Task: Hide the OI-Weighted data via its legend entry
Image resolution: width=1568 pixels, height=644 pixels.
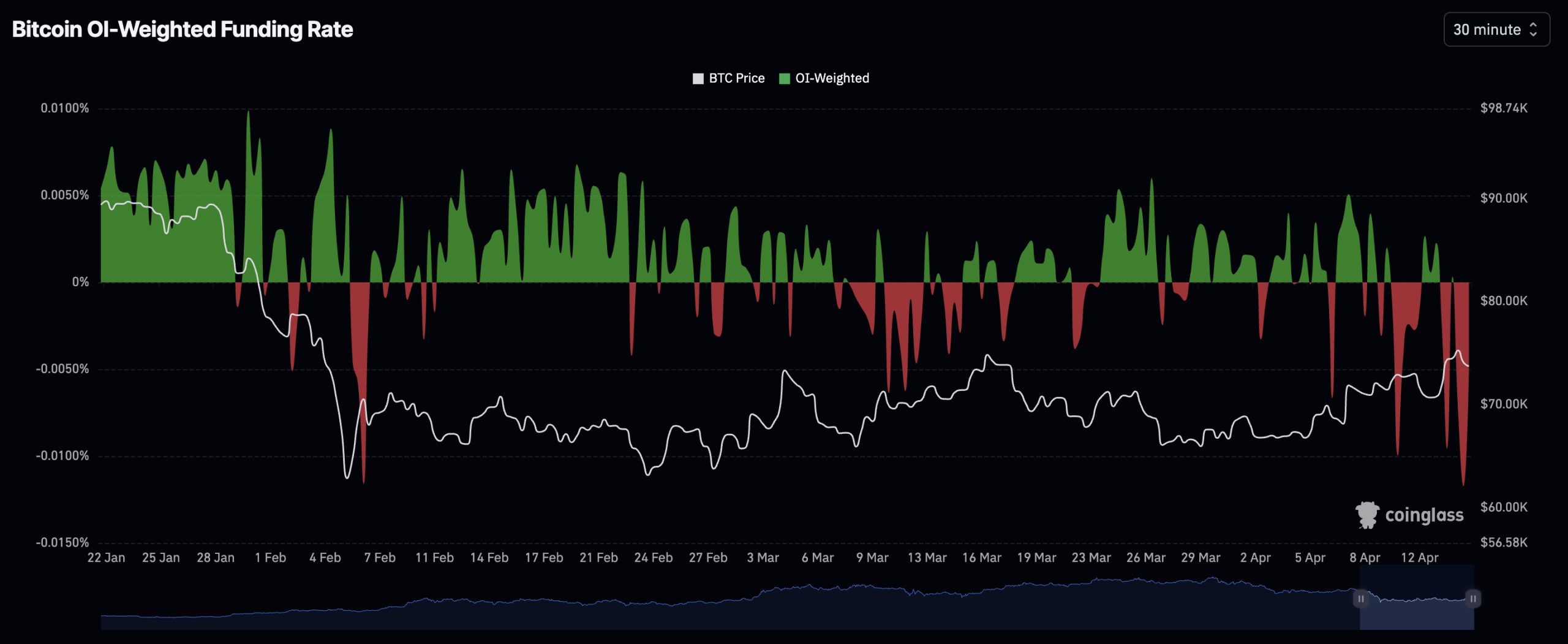Action: tap(824, 78)
